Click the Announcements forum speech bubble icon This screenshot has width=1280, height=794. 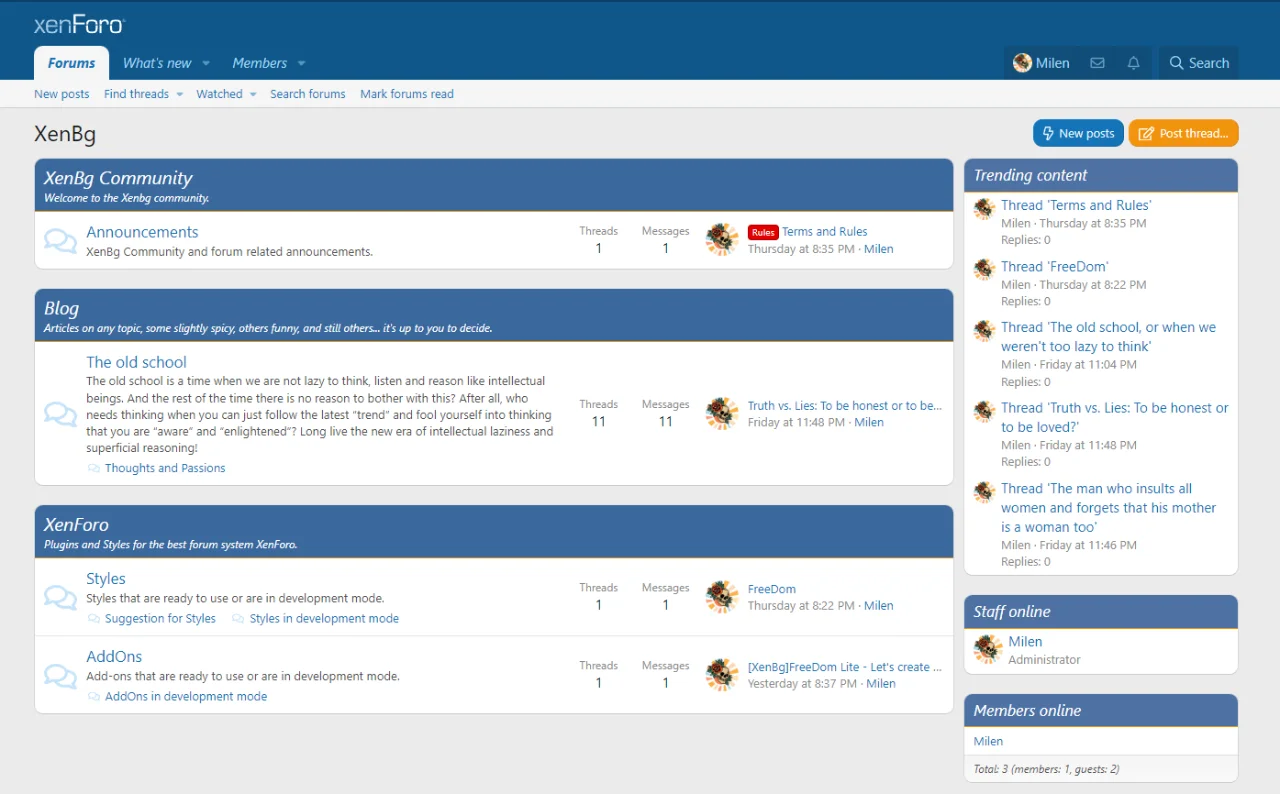[x=60, y=241]
